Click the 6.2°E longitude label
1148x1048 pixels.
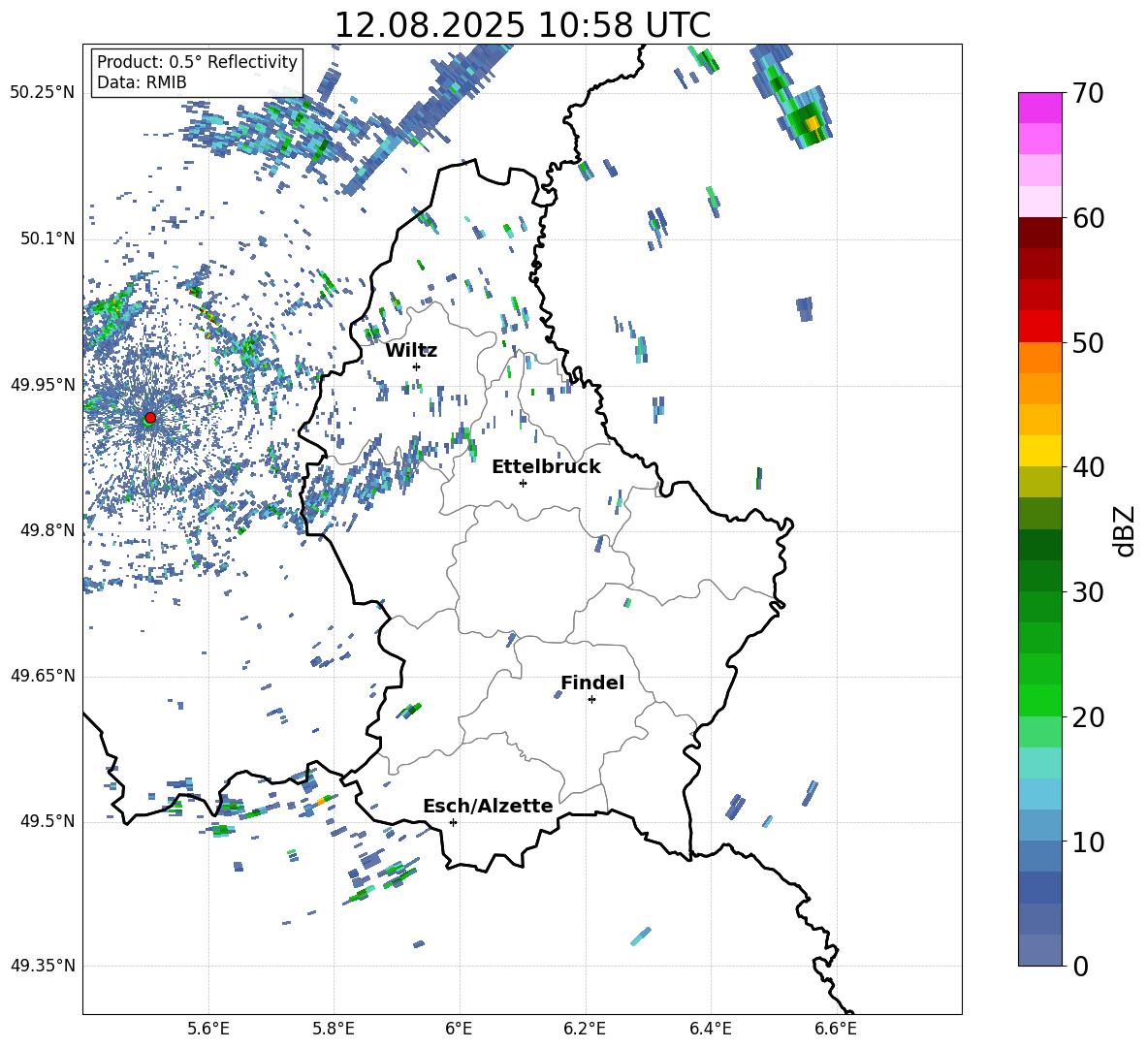(x=585, y=1029)
